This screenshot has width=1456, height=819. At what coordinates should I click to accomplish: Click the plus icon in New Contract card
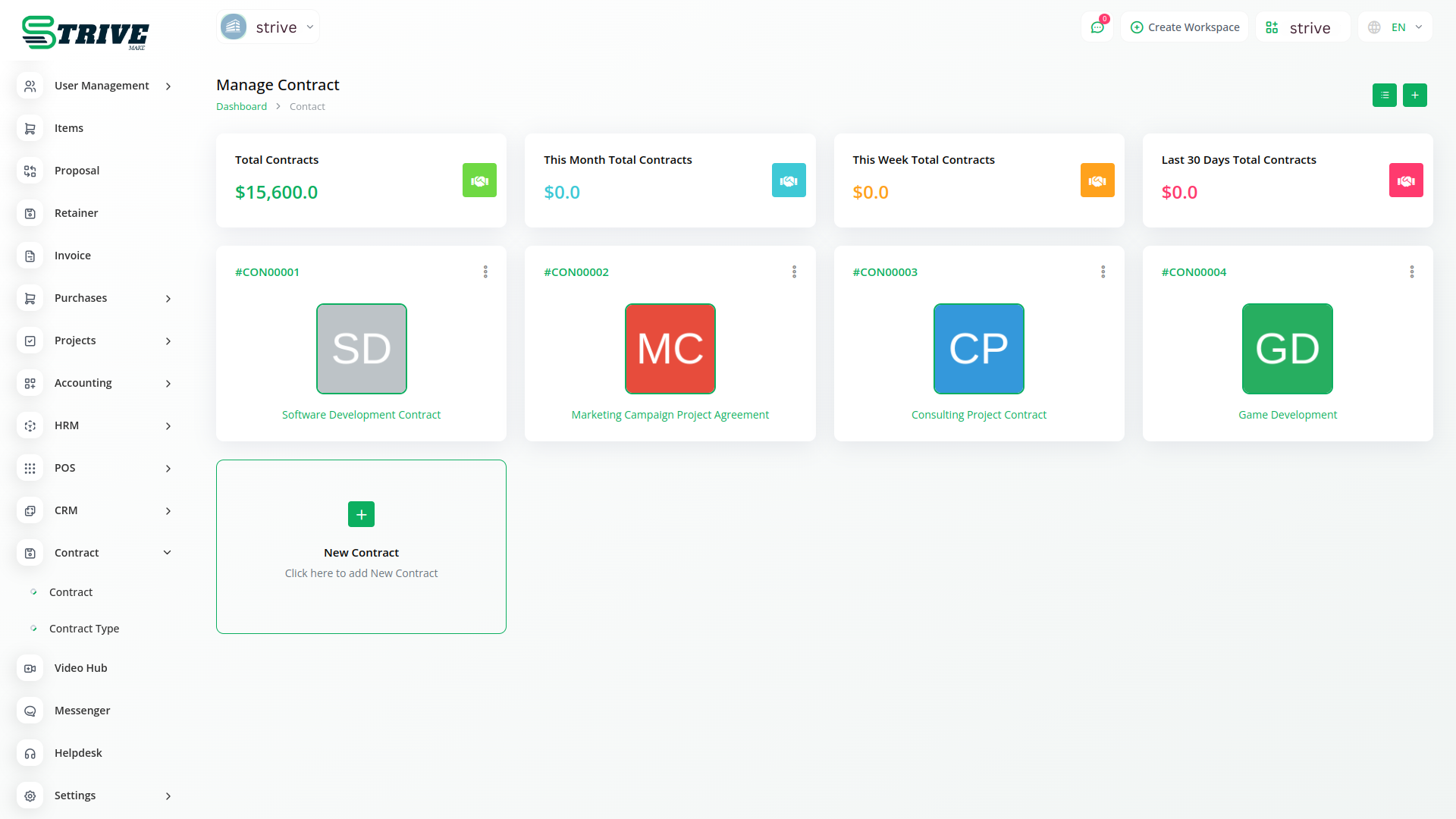click(361, 514)
